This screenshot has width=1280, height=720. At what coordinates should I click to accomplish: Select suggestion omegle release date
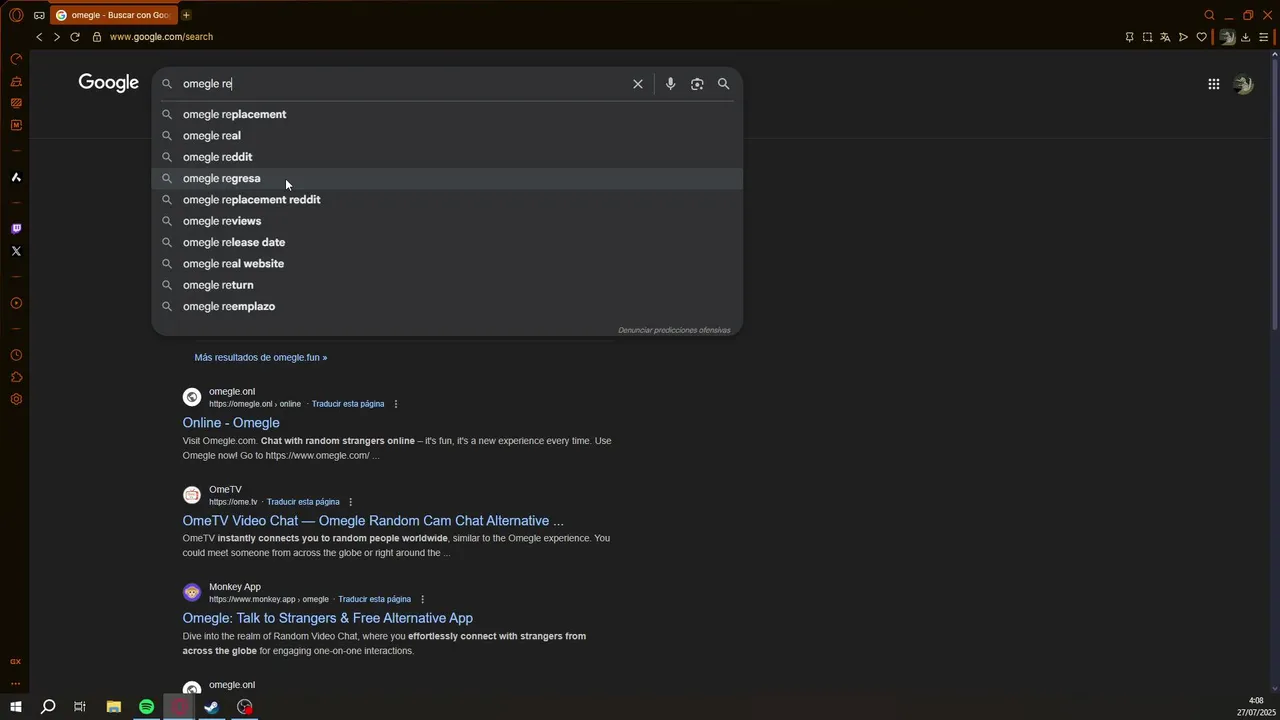click(446, 242)
